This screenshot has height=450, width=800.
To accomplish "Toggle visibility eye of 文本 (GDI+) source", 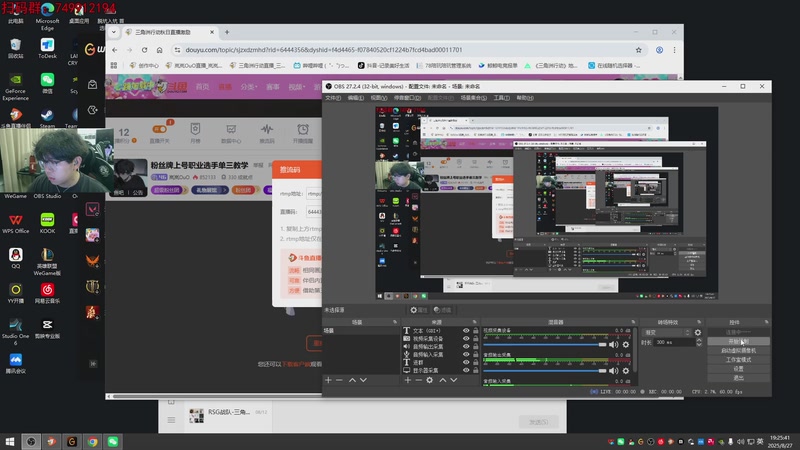I will tap(466, 331).
